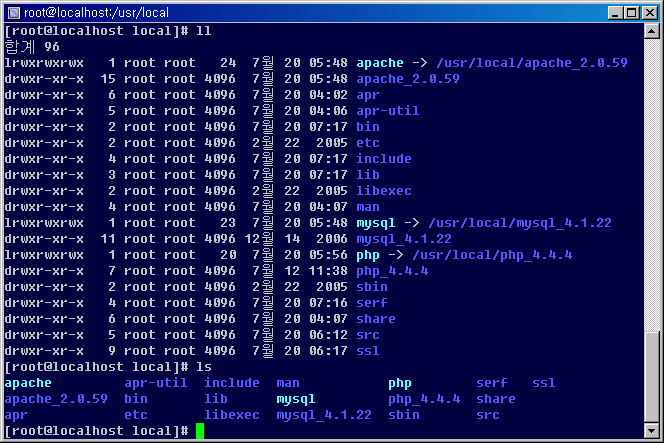Click the /usr/local/apache_2.0.59 target path
The width and height of the screenshot is (664, 443).
[x=532, y=63]
